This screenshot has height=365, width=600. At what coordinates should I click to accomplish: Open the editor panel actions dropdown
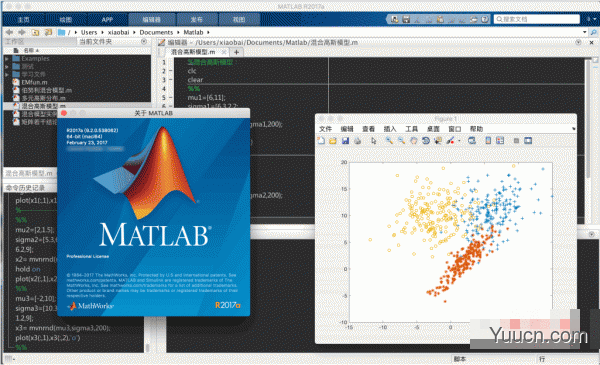[x=578, y=42]
